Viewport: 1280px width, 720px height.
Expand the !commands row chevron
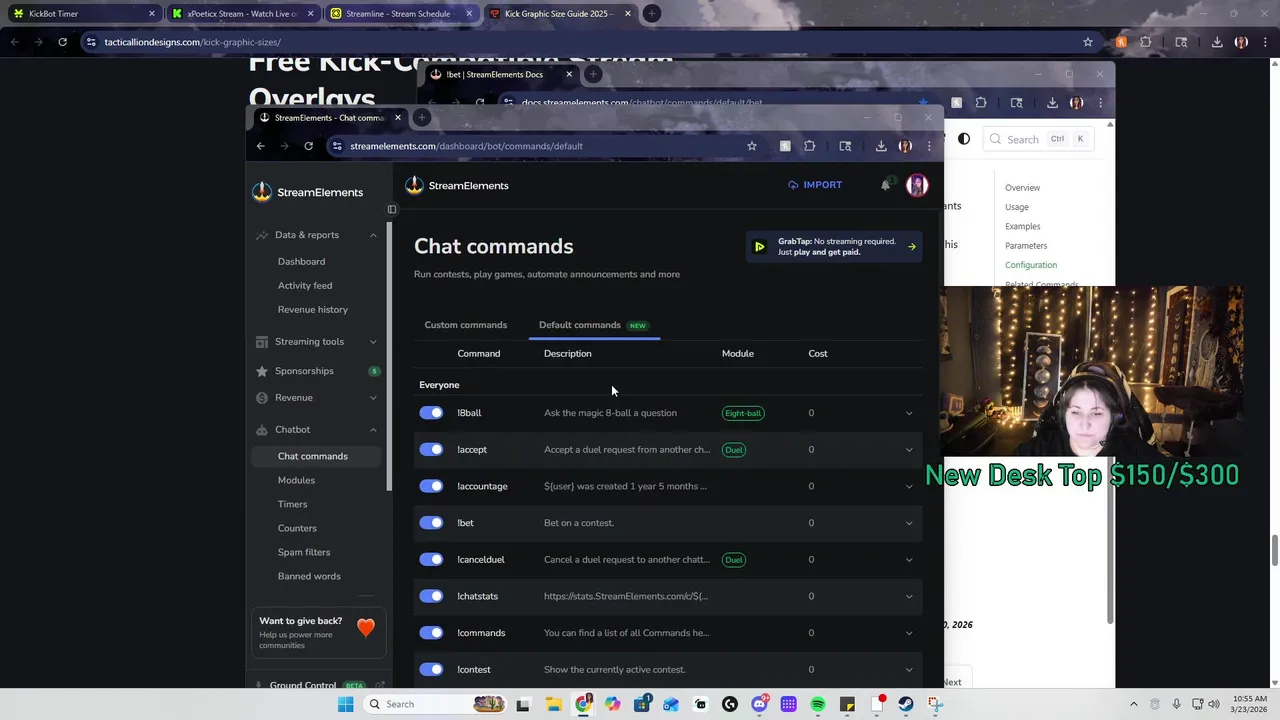[909, 633]
